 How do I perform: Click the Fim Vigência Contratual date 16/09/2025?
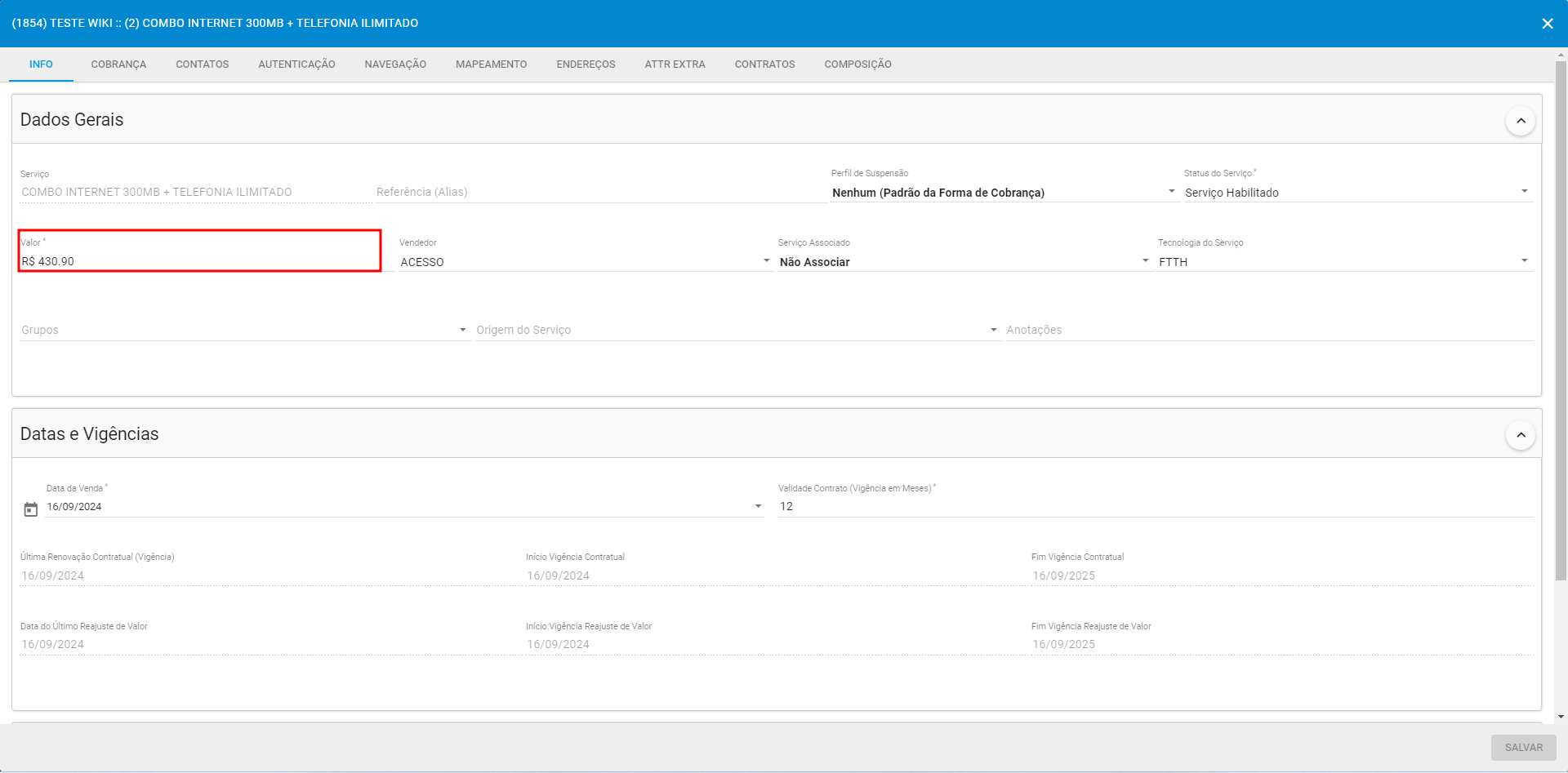pos(1282,575)
